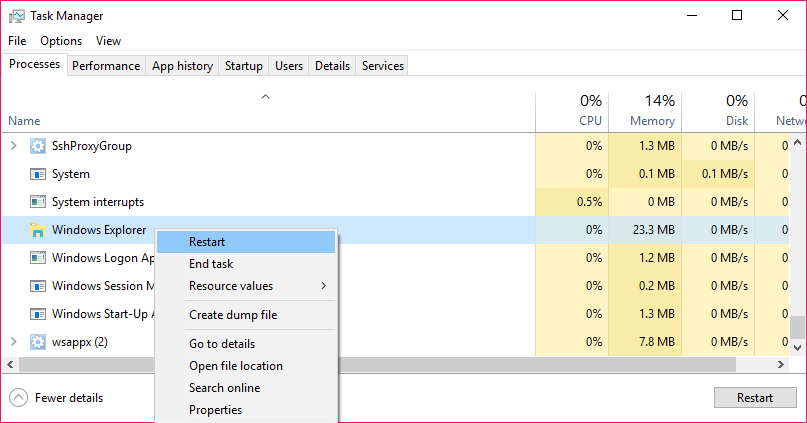Click the Restart button at bottom right

point(755,398)
